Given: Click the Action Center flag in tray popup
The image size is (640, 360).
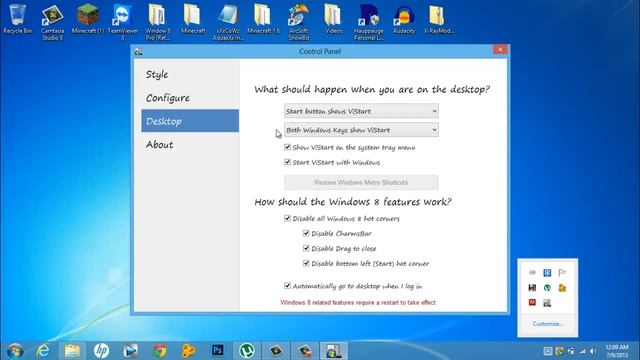Looking at the screenshot, I should (562, 273).
